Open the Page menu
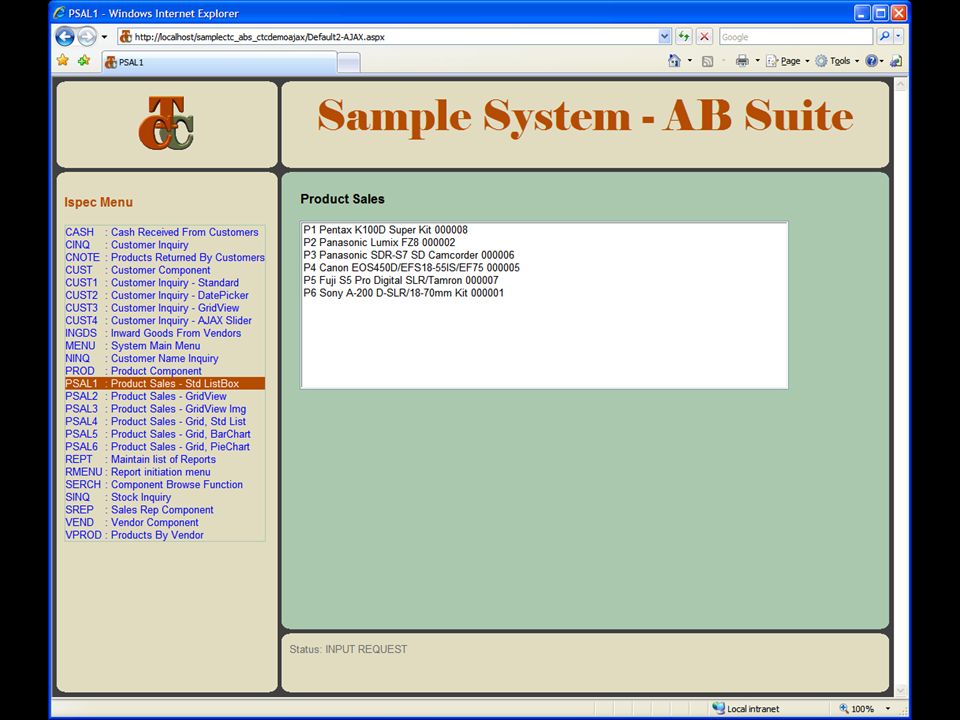960x720 pixels. point(787,61)
